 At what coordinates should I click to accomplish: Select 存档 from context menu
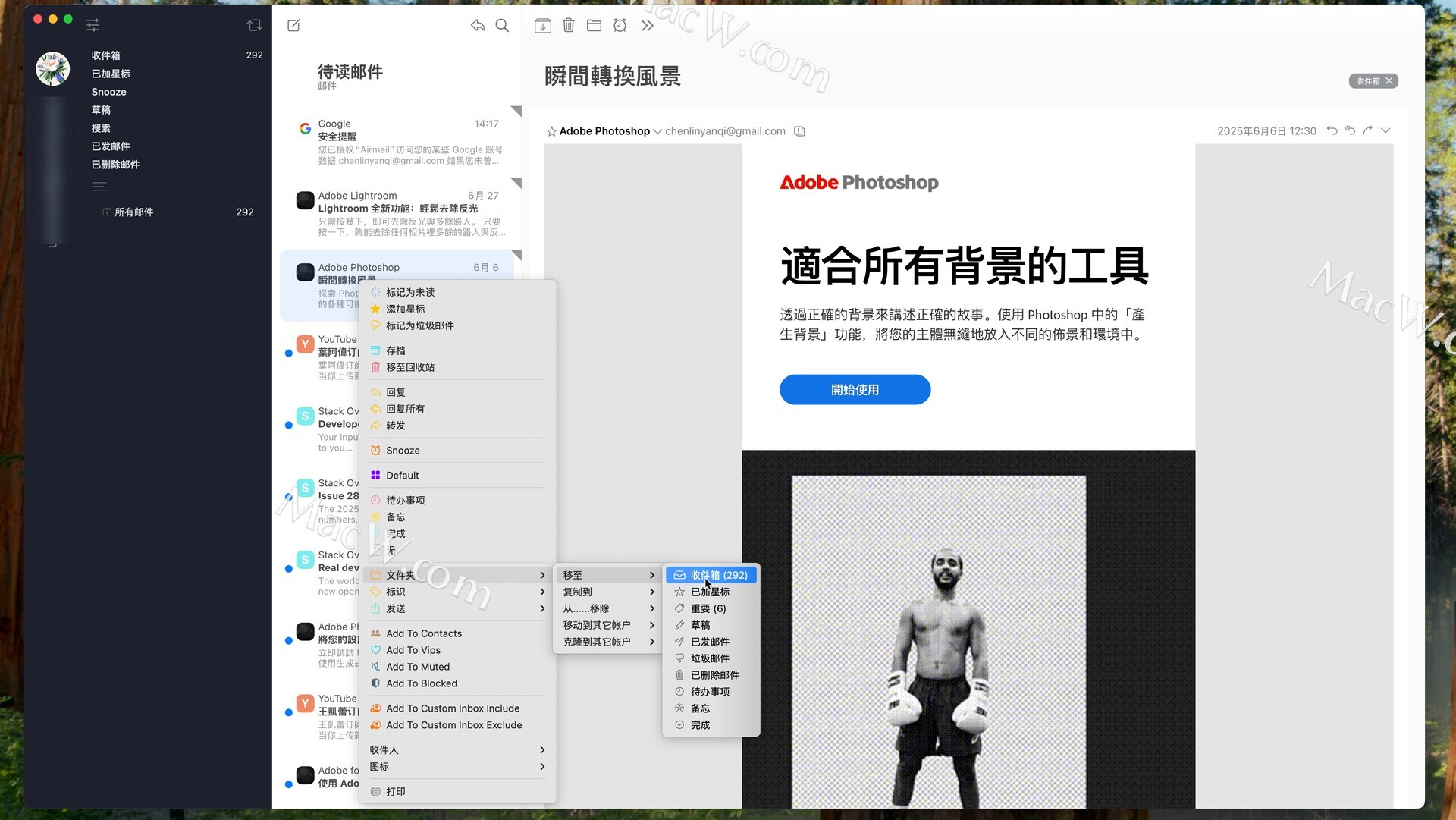click(457, 350)
